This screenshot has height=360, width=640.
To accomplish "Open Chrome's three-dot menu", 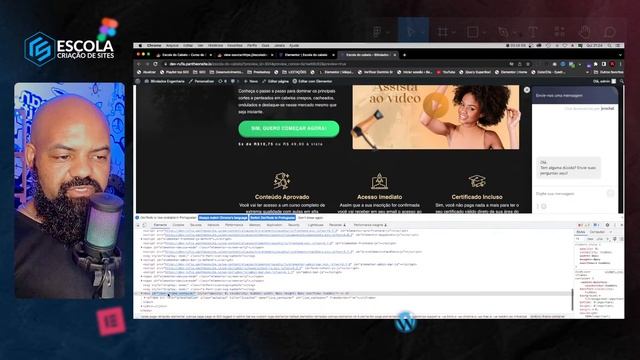I will 620,64.
